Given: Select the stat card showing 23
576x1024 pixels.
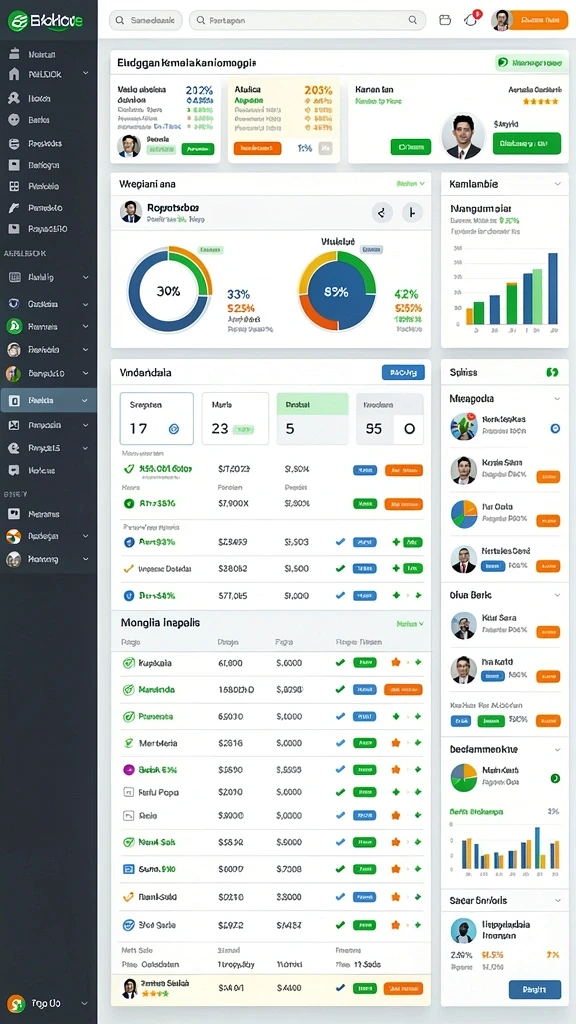Looking at the screenshot, I should [235, 419].
